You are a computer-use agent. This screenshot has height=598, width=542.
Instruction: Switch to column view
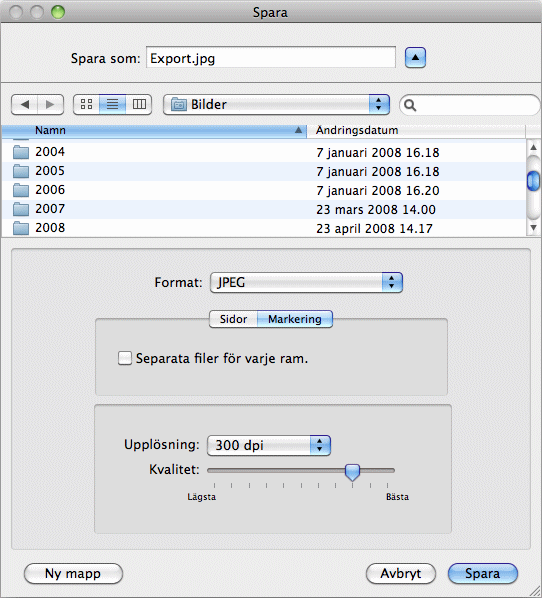coord(139,104)
